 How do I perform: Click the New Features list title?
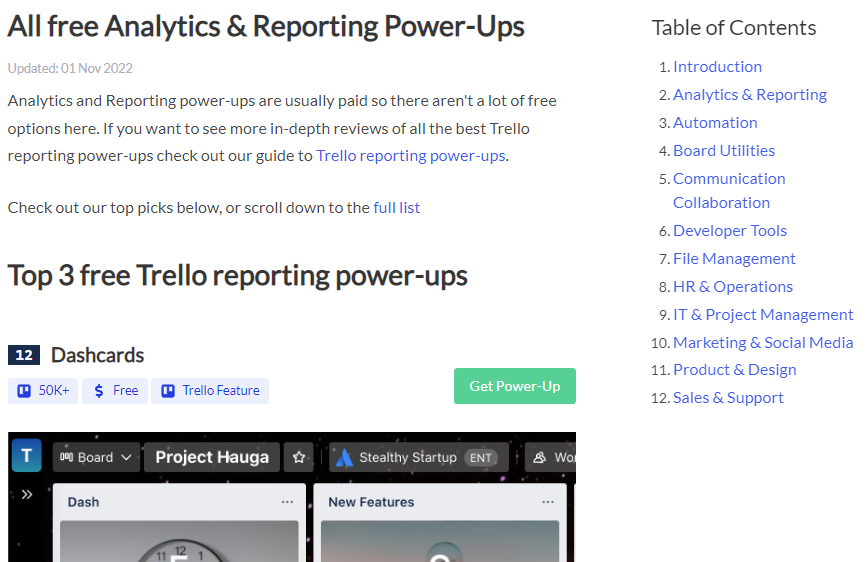(371, 502)
